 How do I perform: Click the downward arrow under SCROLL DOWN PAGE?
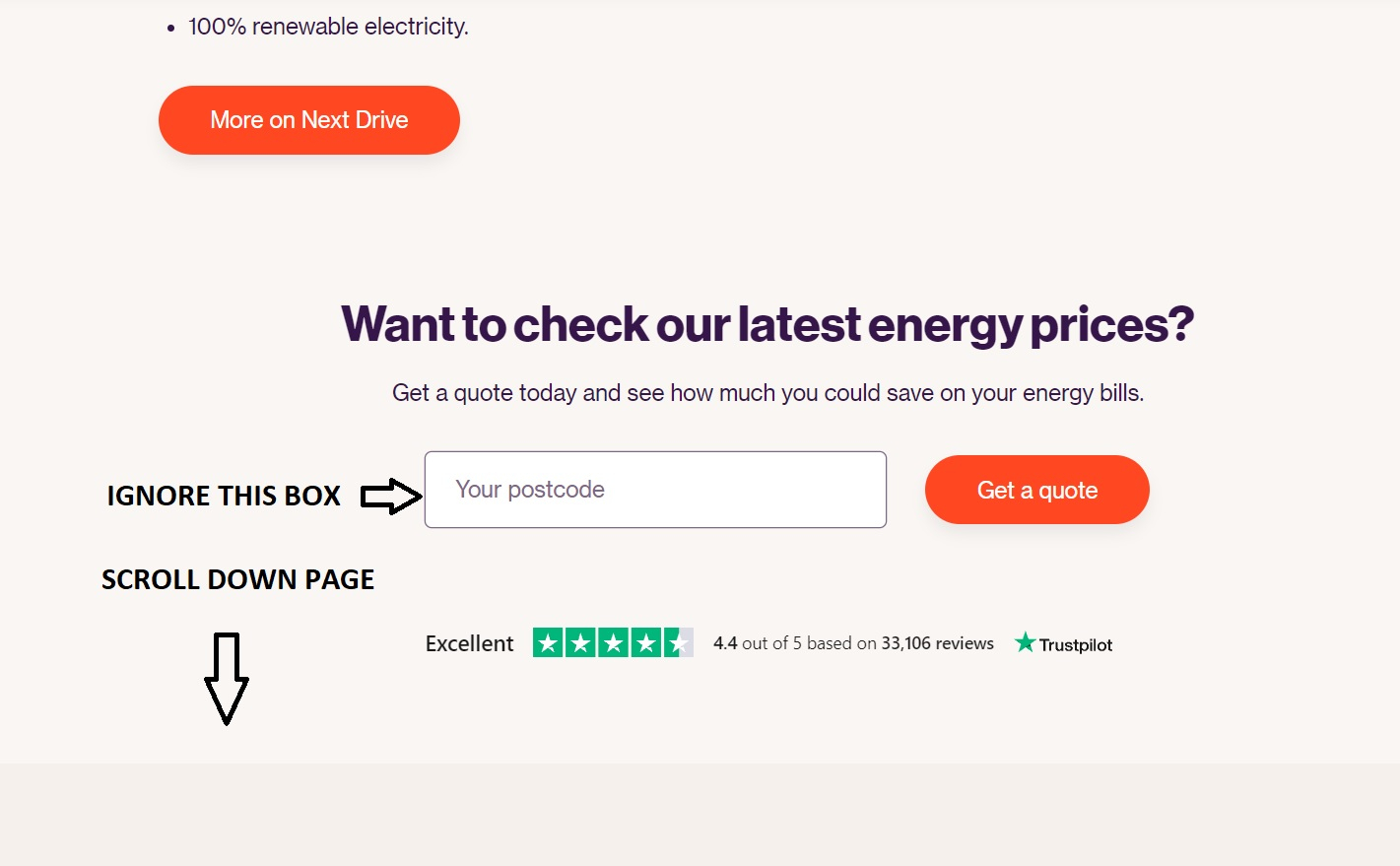(227, 679)
